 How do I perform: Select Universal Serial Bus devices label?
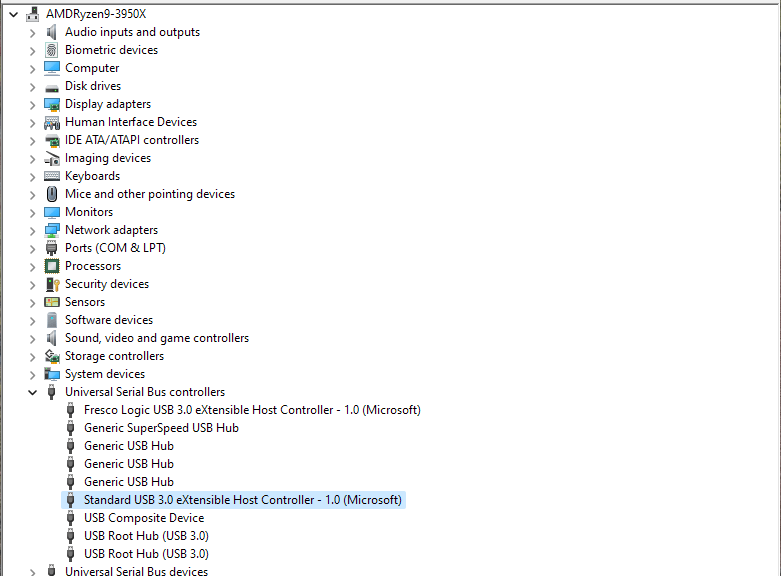pyautogui.click(x=136, y=571)
